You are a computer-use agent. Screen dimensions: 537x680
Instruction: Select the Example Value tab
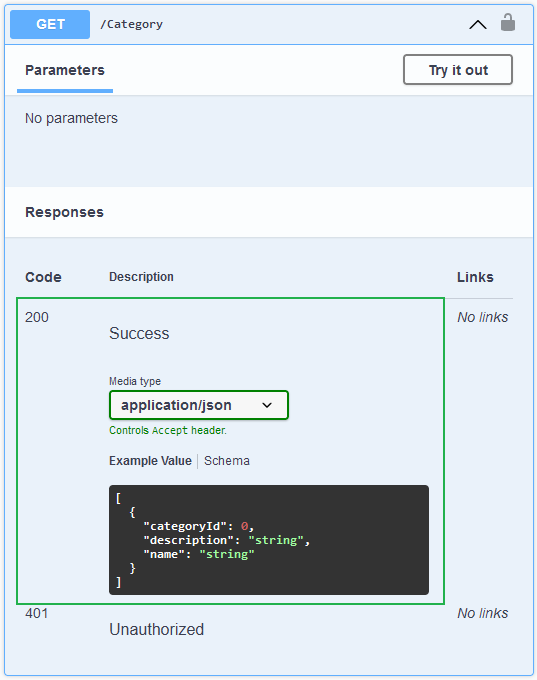tap(150, 461)
